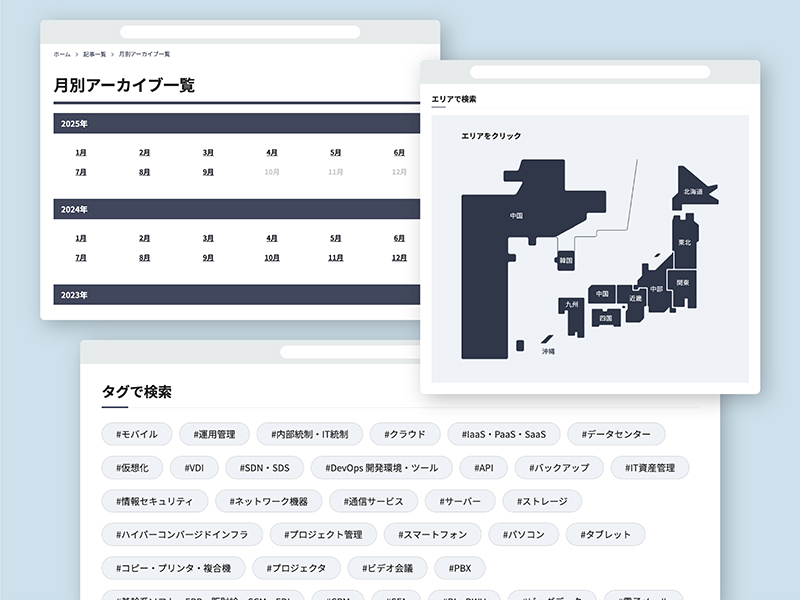Click the 北海道 region on map
This screenshot has width=800, height=600.
(693, 189)
